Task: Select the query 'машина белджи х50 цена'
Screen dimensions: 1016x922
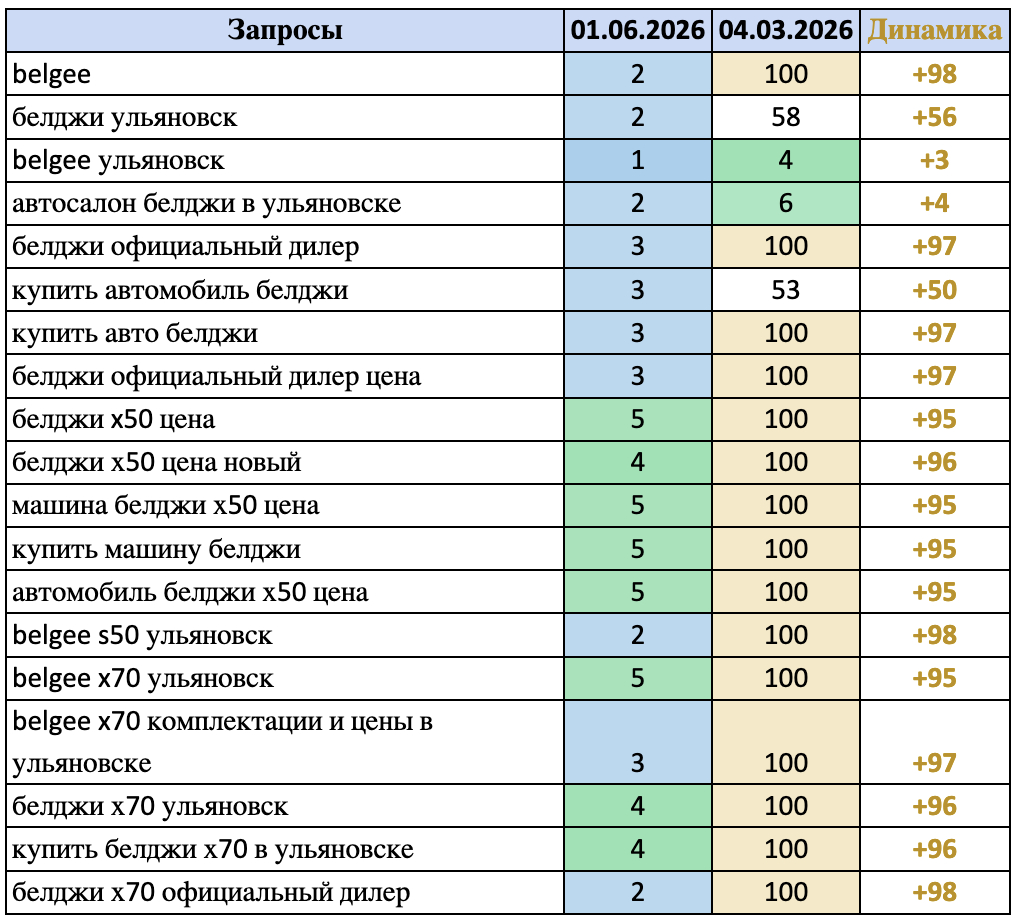Action: click(x=284, y=505)
